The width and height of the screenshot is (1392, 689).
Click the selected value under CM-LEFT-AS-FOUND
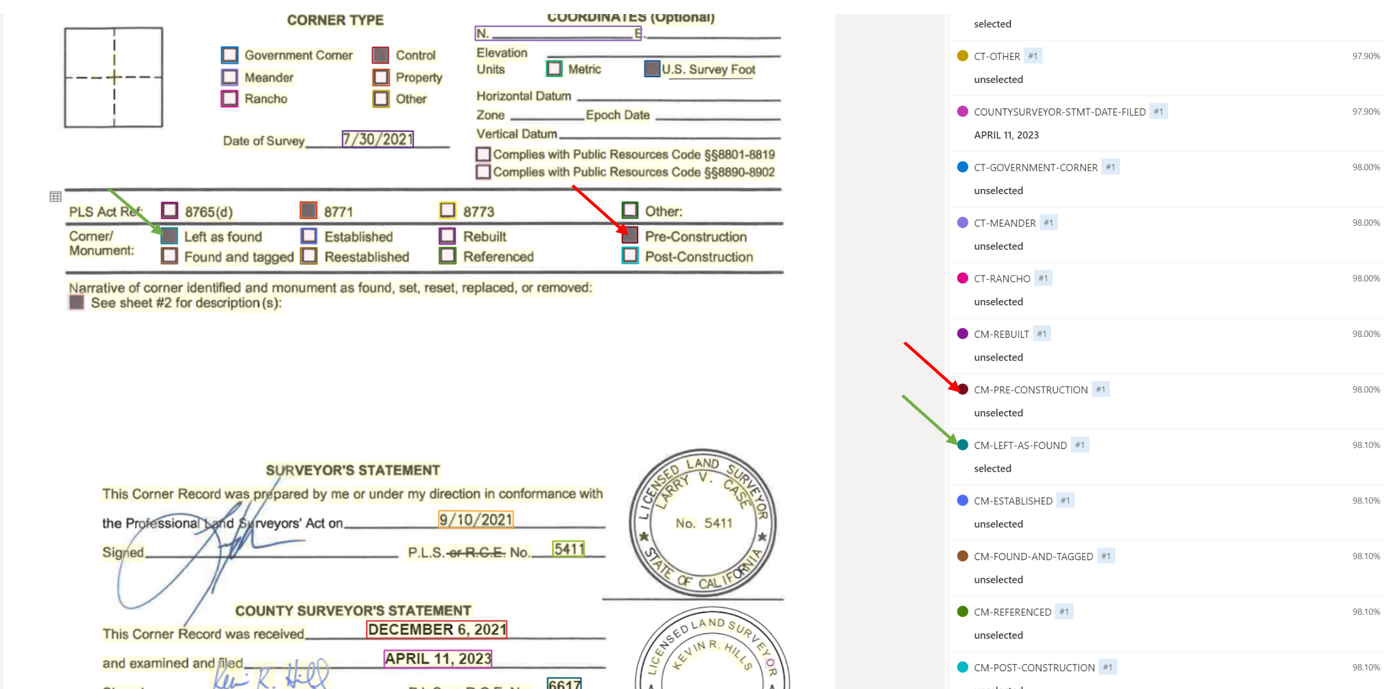993,468
